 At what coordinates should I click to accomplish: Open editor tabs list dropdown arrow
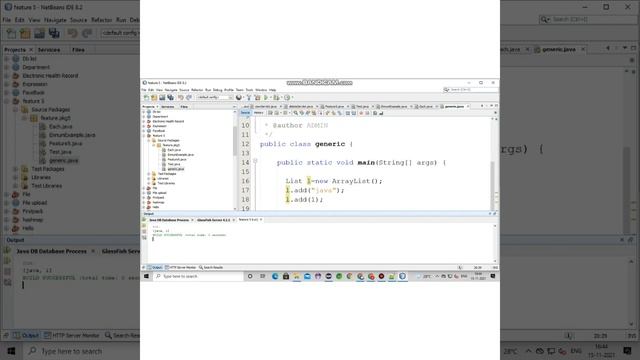(491, 106)
